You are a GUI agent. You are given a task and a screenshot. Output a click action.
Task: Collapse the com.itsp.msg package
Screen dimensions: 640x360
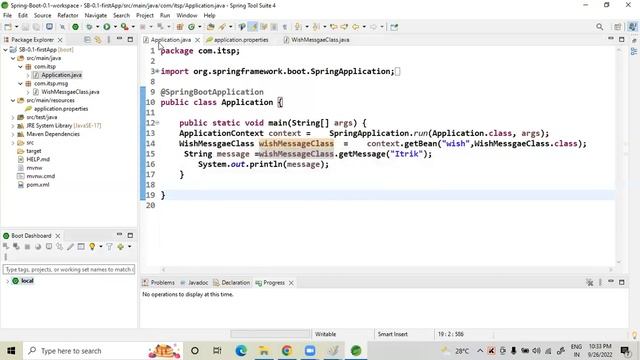tap(20, 84)
